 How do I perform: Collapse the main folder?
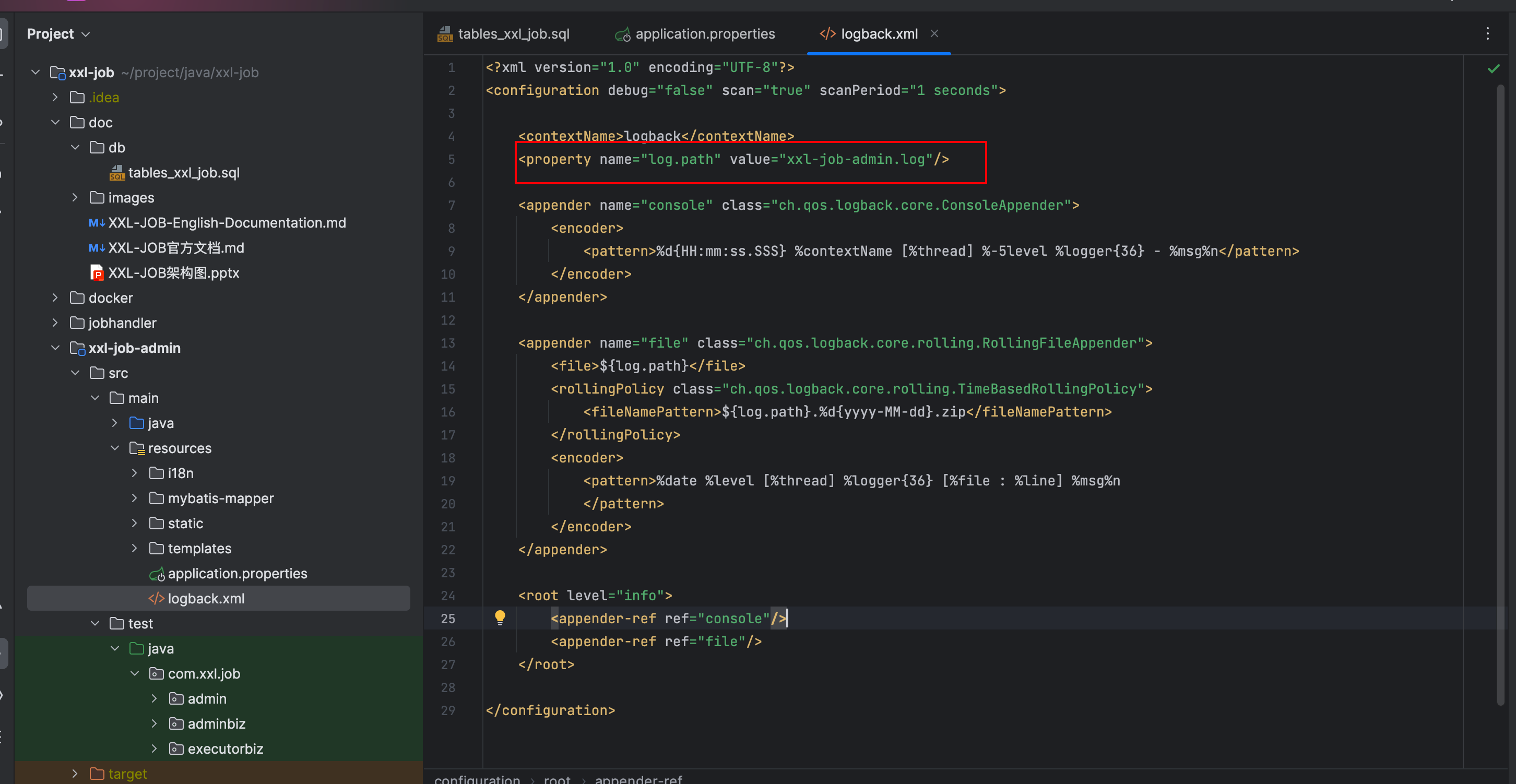(x=95, y=398)
